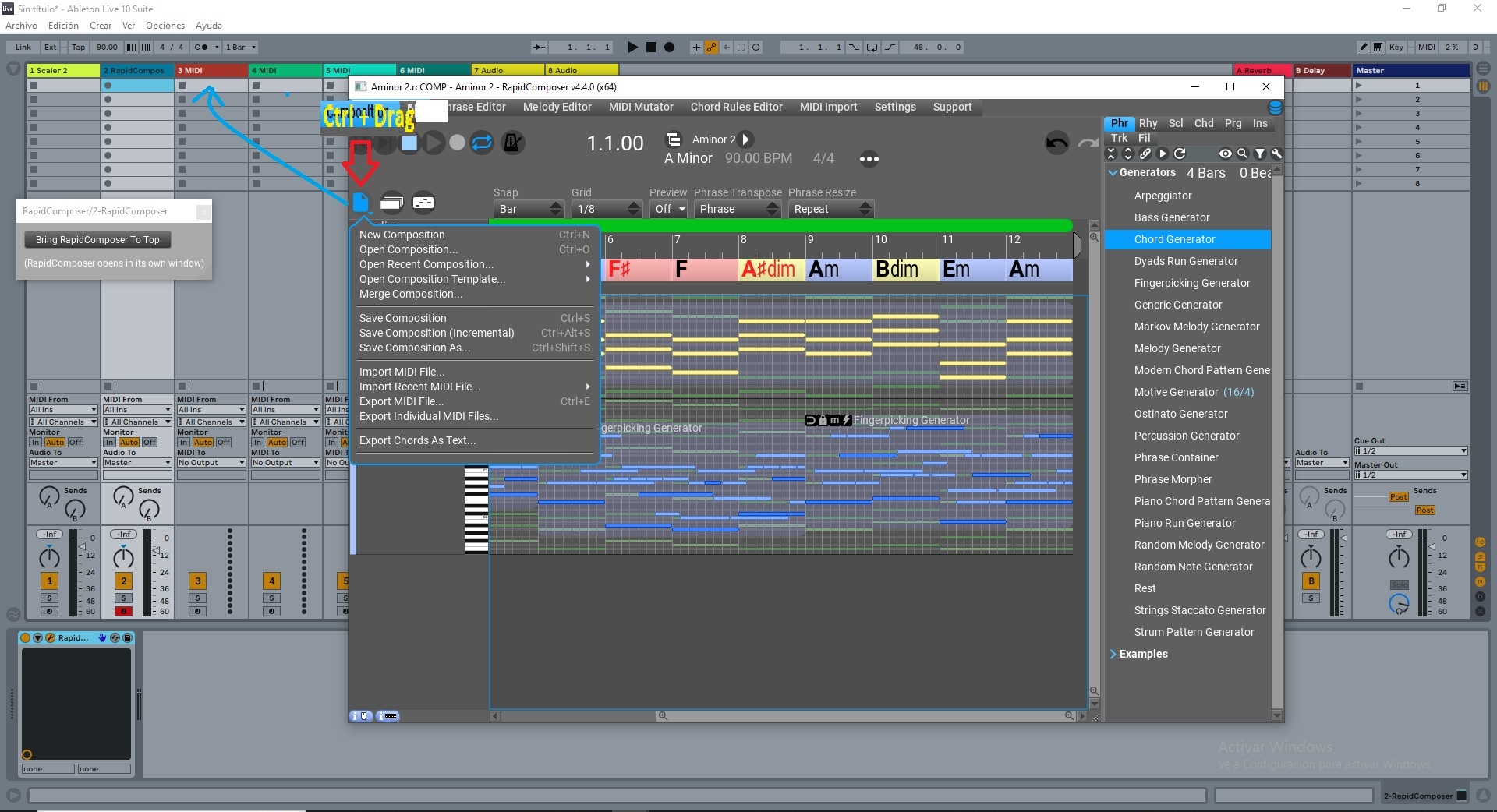Image resolution: width=1497 pixels, height=812 pixels.
Task: Toggle loop playback in RapidComposer
Action: [x=483, y=143]
